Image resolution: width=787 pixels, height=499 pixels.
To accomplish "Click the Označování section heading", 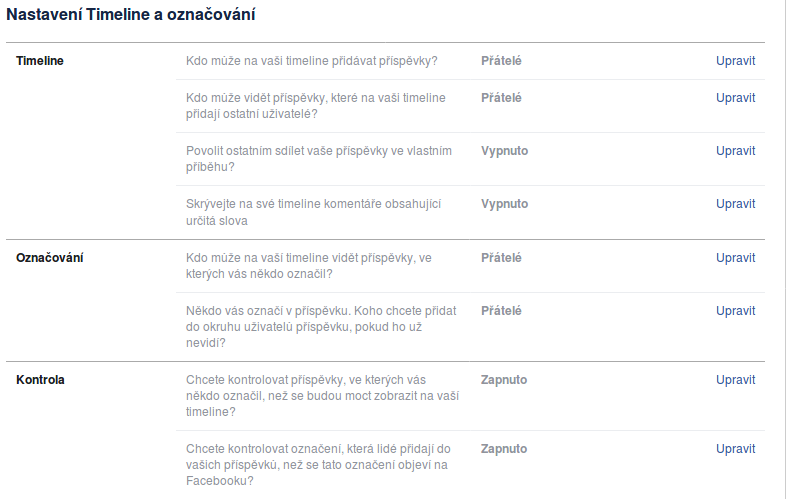I will (50, 258).
